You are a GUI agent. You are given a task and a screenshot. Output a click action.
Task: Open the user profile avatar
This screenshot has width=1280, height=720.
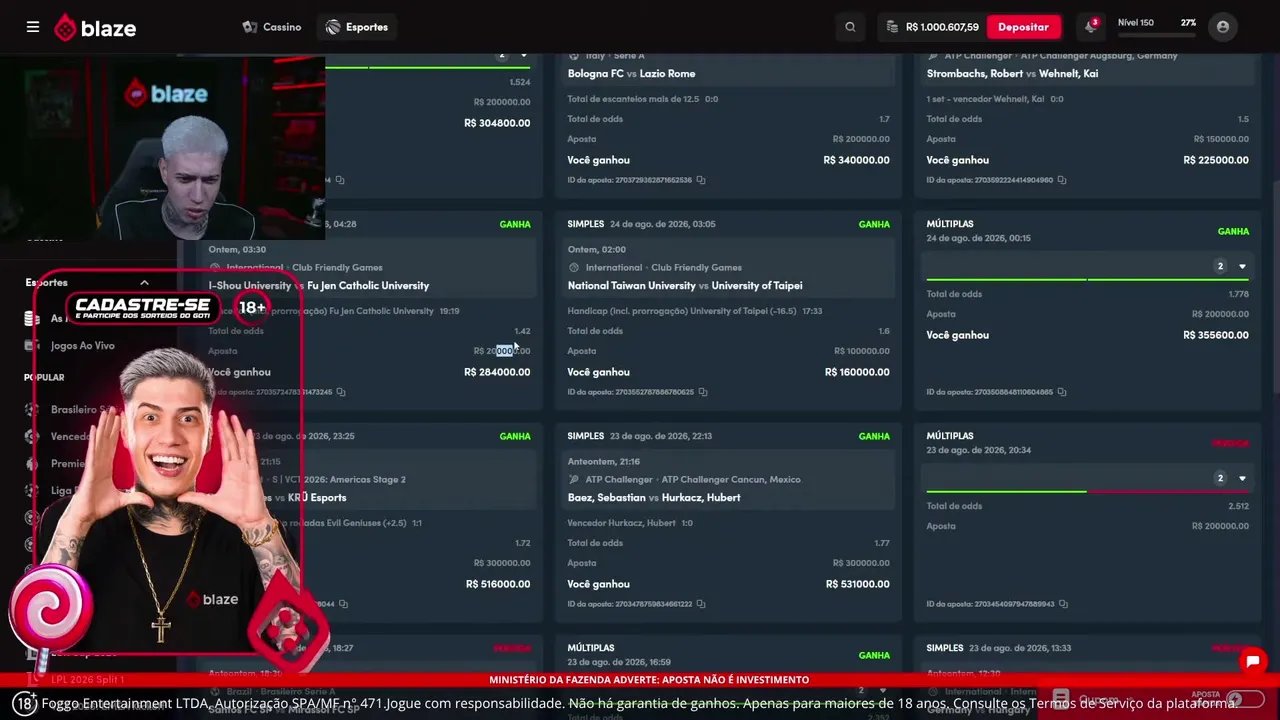click(x=1222, y=27)
